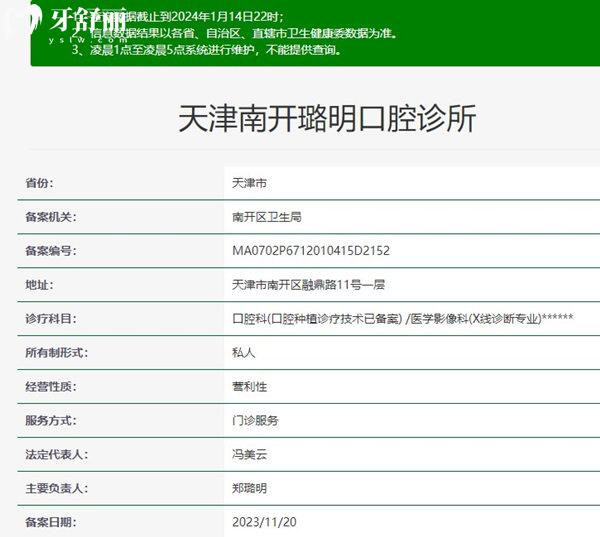
Task: Select address 天津市南开区融鼎路11号一层
Action: (x=308, y=285)
